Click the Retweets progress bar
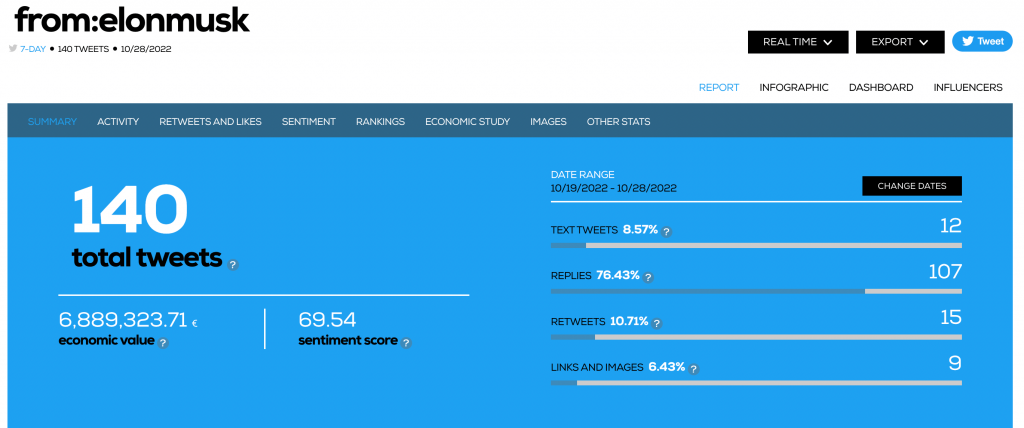Image resolution: width=1024 pixels, height=428 pixels. pos(756,337)
